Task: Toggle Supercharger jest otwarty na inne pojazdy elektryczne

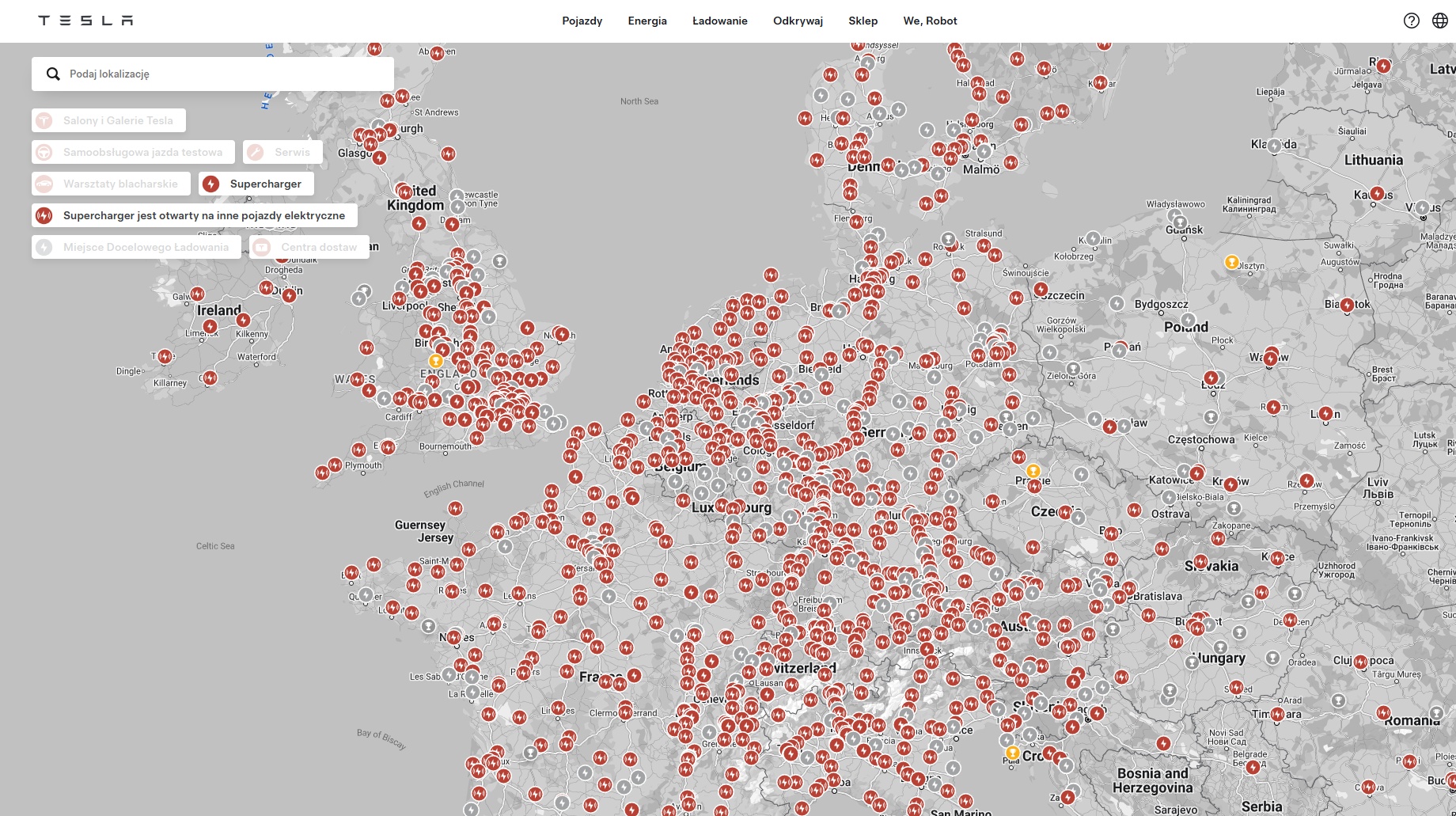Action: [x=195, y=215]
